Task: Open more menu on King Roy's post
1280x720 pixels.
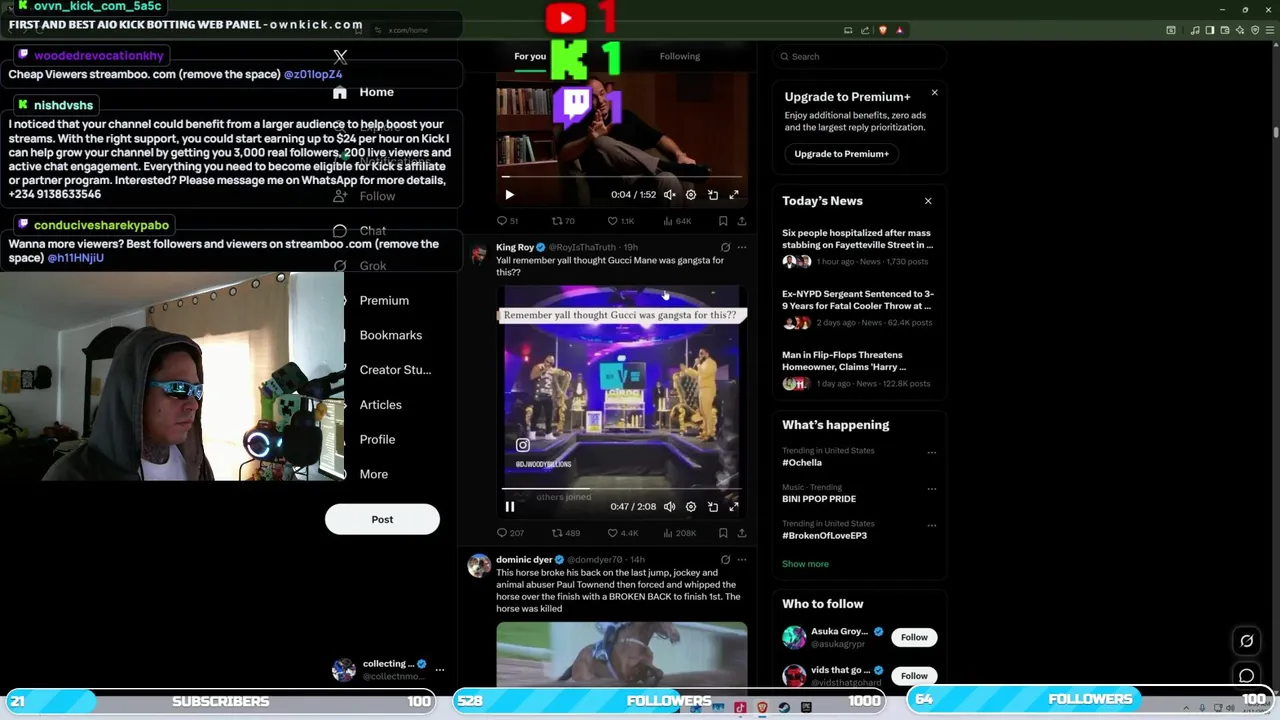Action: [x=742, y=247]
